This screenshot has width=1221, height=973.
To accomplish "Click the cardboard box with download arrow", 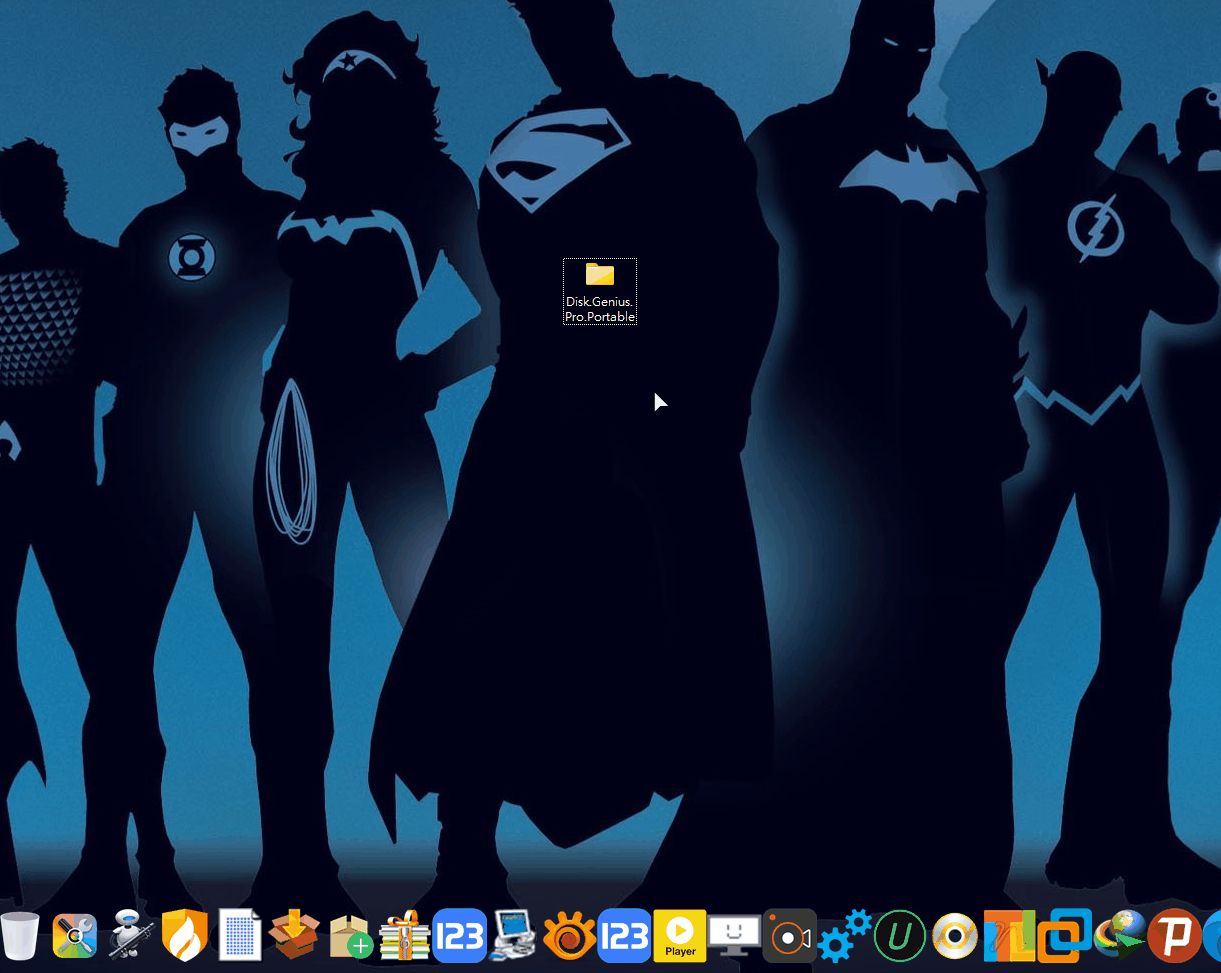I will point(295,936).
